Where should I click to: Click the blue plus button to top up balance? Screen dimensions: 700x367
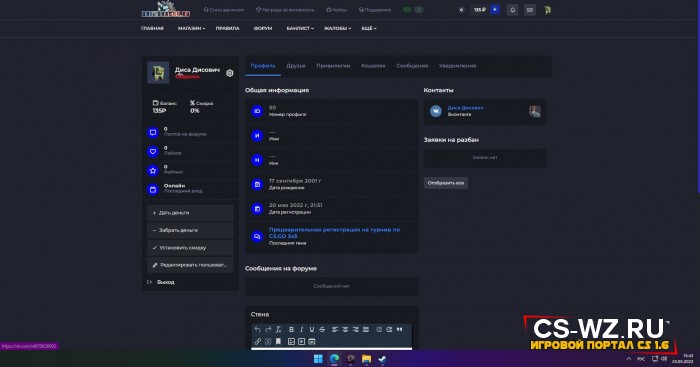(495, 9)
